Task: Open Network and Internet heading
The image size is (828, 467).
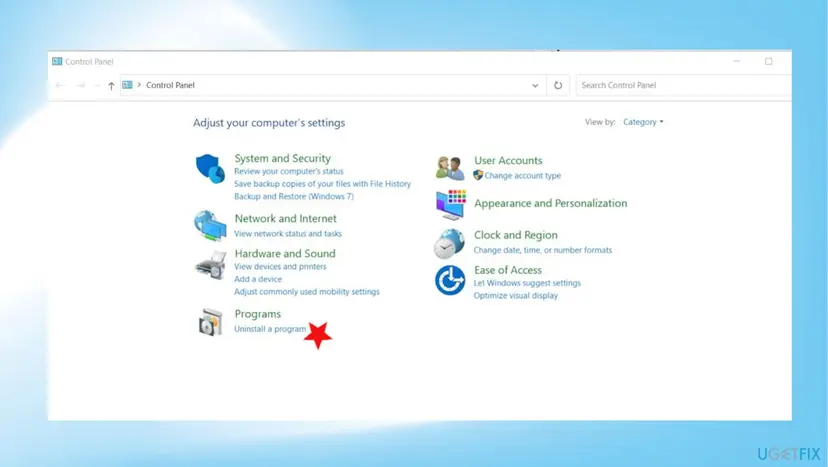Action: [x=286, y=219]
